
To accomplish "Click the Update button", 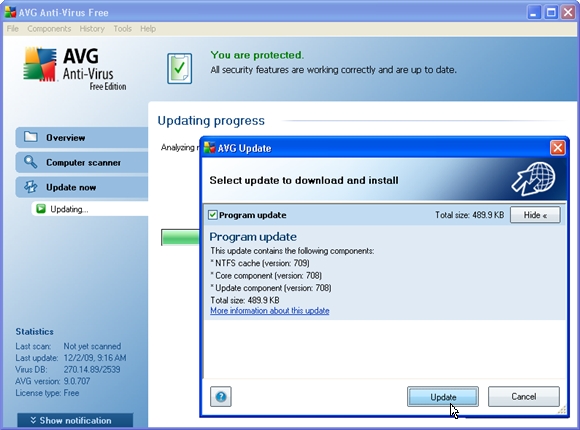I will tap(443, 397).
